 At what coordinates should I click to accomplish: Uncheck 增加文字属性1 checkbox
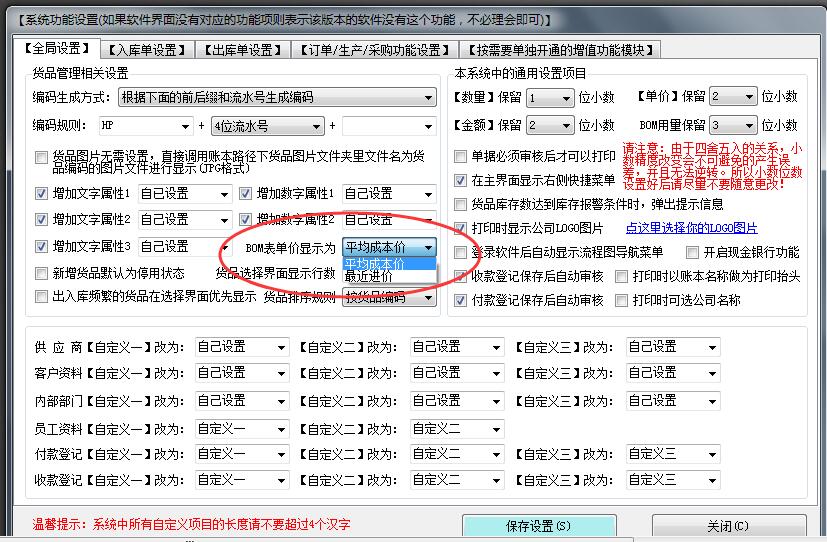point(41,194)
